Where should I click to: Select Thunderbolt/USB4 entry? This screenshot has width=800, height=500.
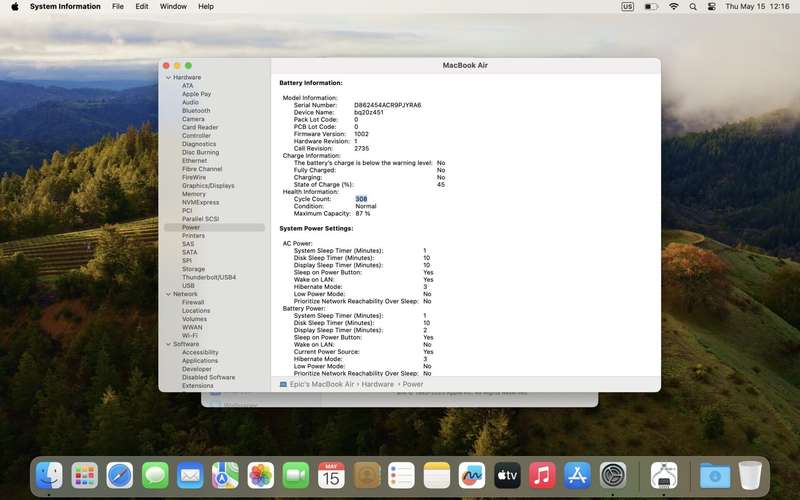point(209,278)
